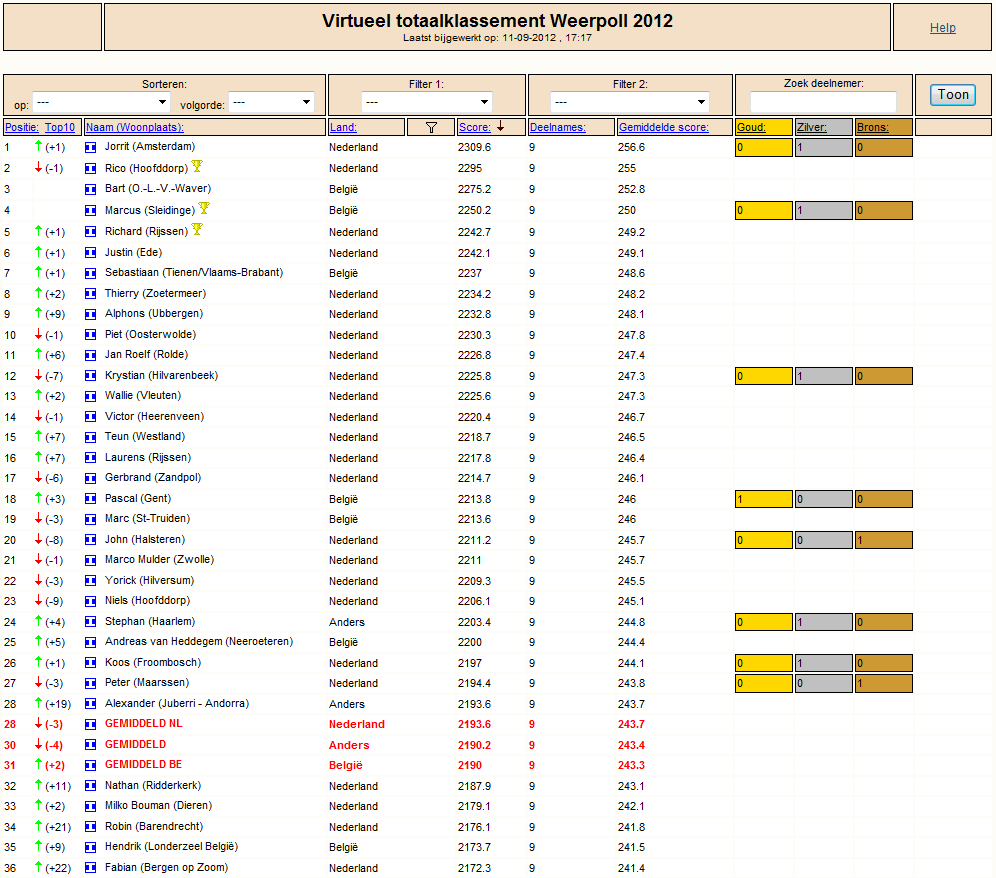996x878 pixels.
Task: Click the page title Virtueel totaalklassement Weerpoll 2012
Action: pos(497,21)
